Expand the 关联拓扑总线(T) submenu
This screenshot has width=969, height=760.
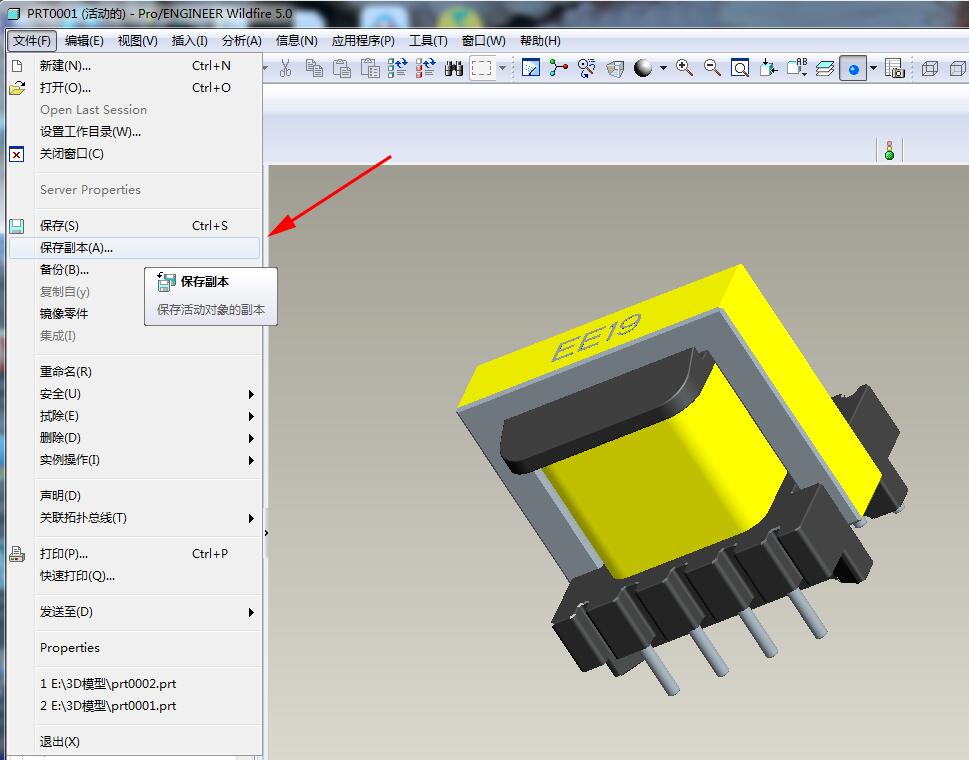[251, 518]
